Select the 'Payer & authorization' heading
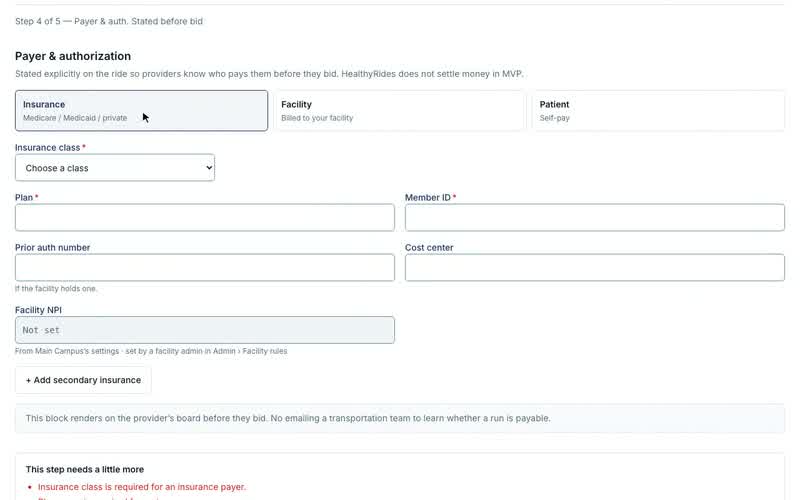This screenshot has width=800, height=500. pos(73,56)
